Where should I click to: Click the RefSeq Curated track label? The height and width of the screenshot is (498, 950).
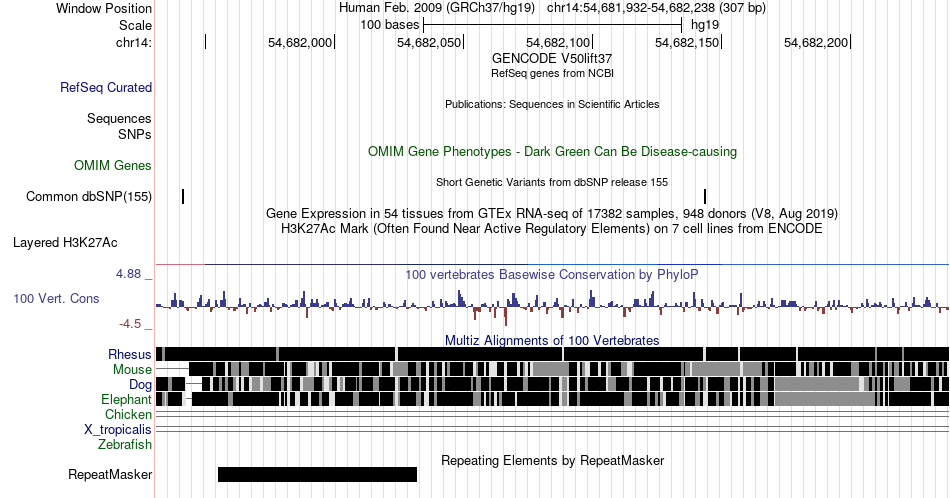point(106,87)
